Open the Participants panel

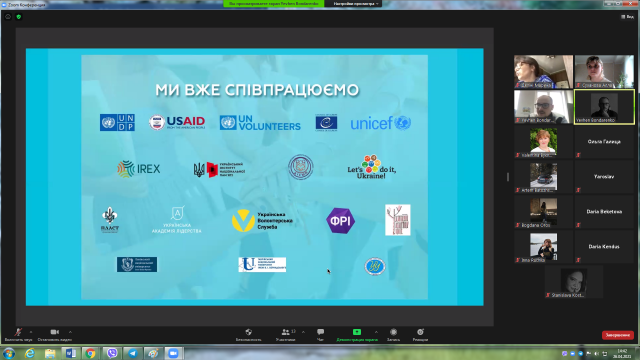[286, 335]
